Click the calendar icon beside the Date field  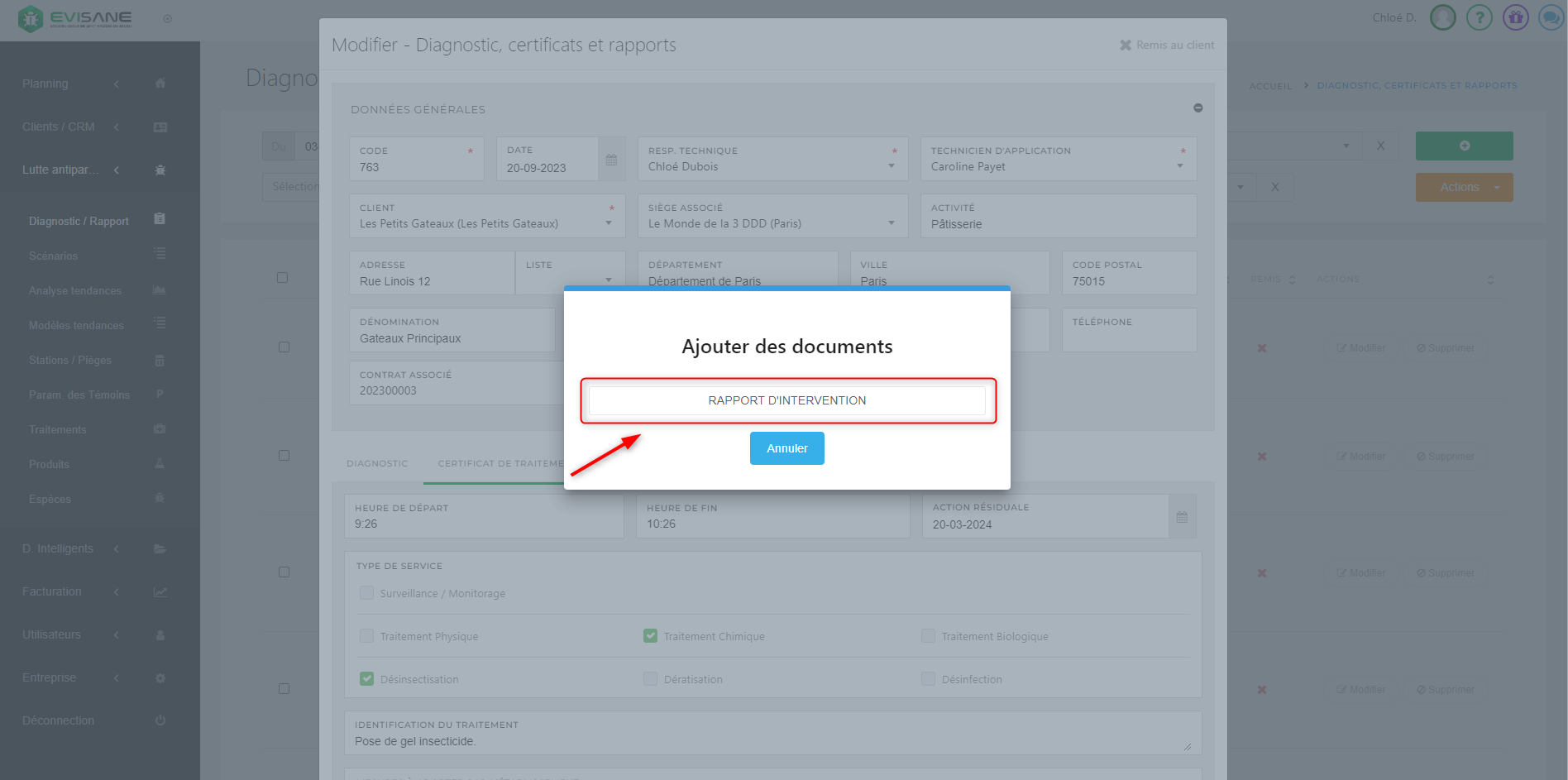coord(611,160)
